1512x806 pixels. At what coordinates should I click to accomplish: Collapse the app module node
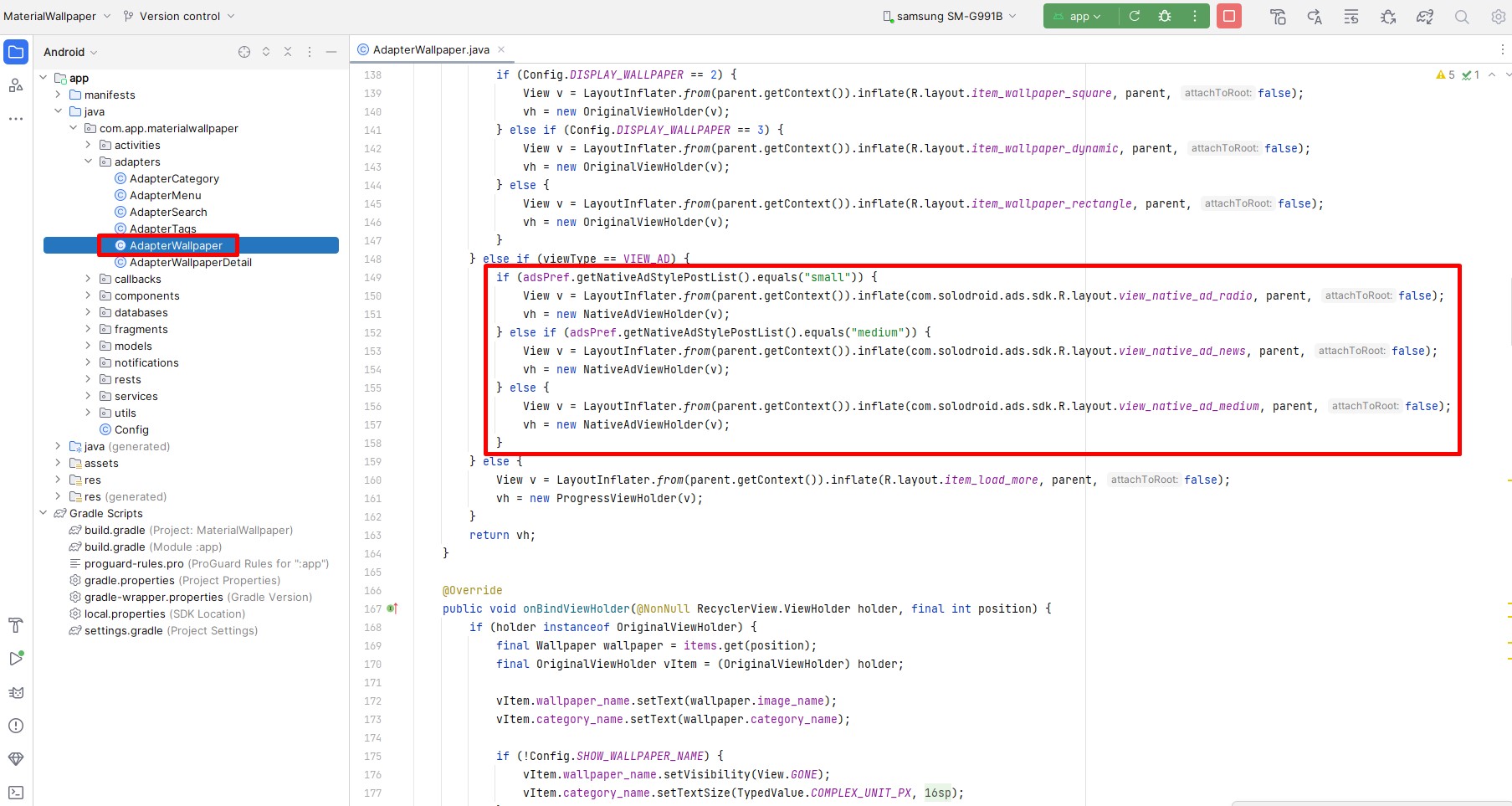click(44, 78)
